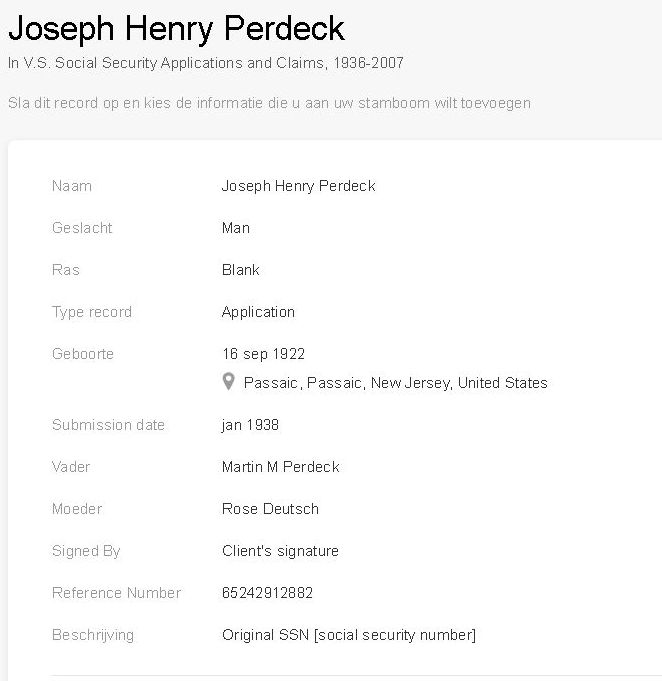Click the Beschrijving field label

point(93,635)
